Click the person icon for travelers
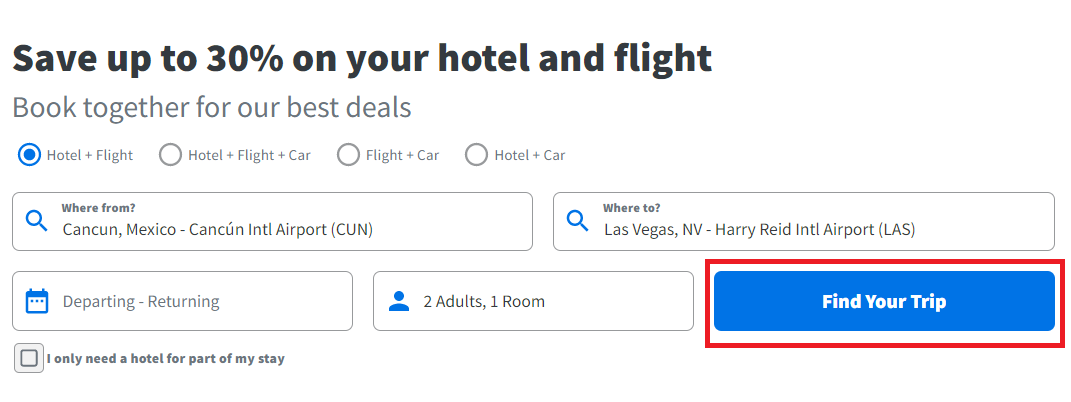This screenshot has height=402, width=1071. 398,301
